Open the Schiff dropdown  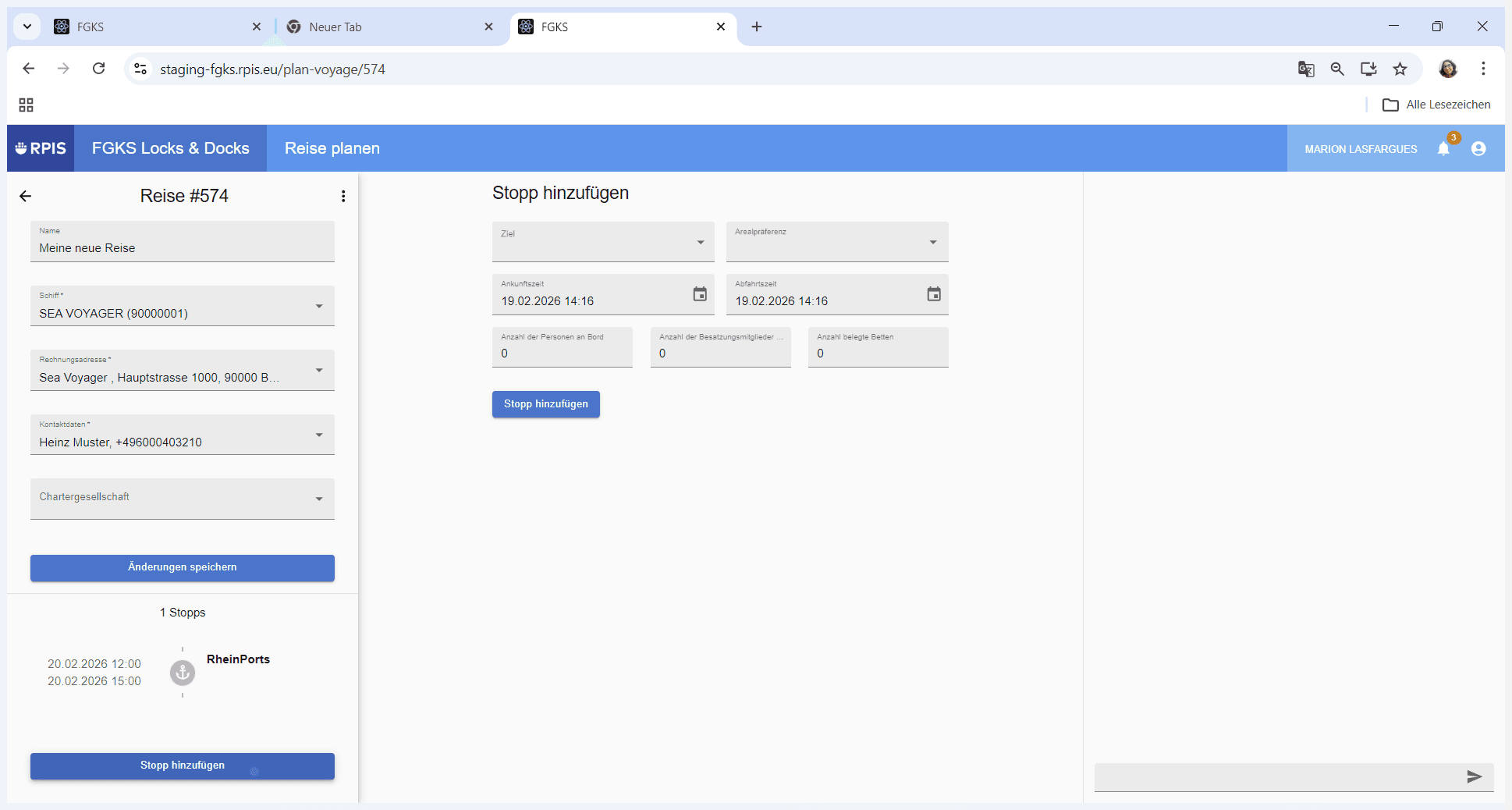(183, 306)
